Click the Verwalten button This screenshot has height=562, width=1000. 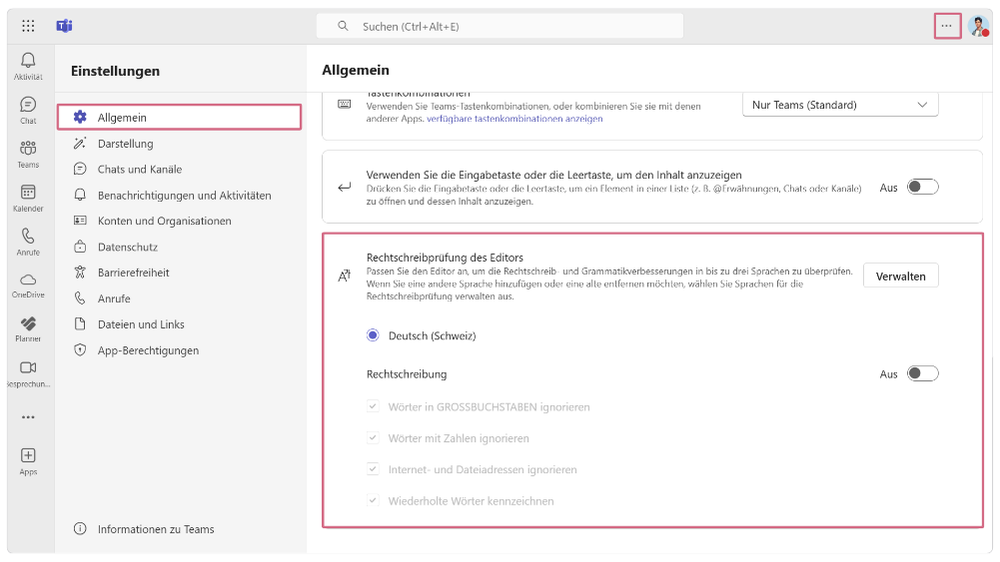[x=901, y=276]
